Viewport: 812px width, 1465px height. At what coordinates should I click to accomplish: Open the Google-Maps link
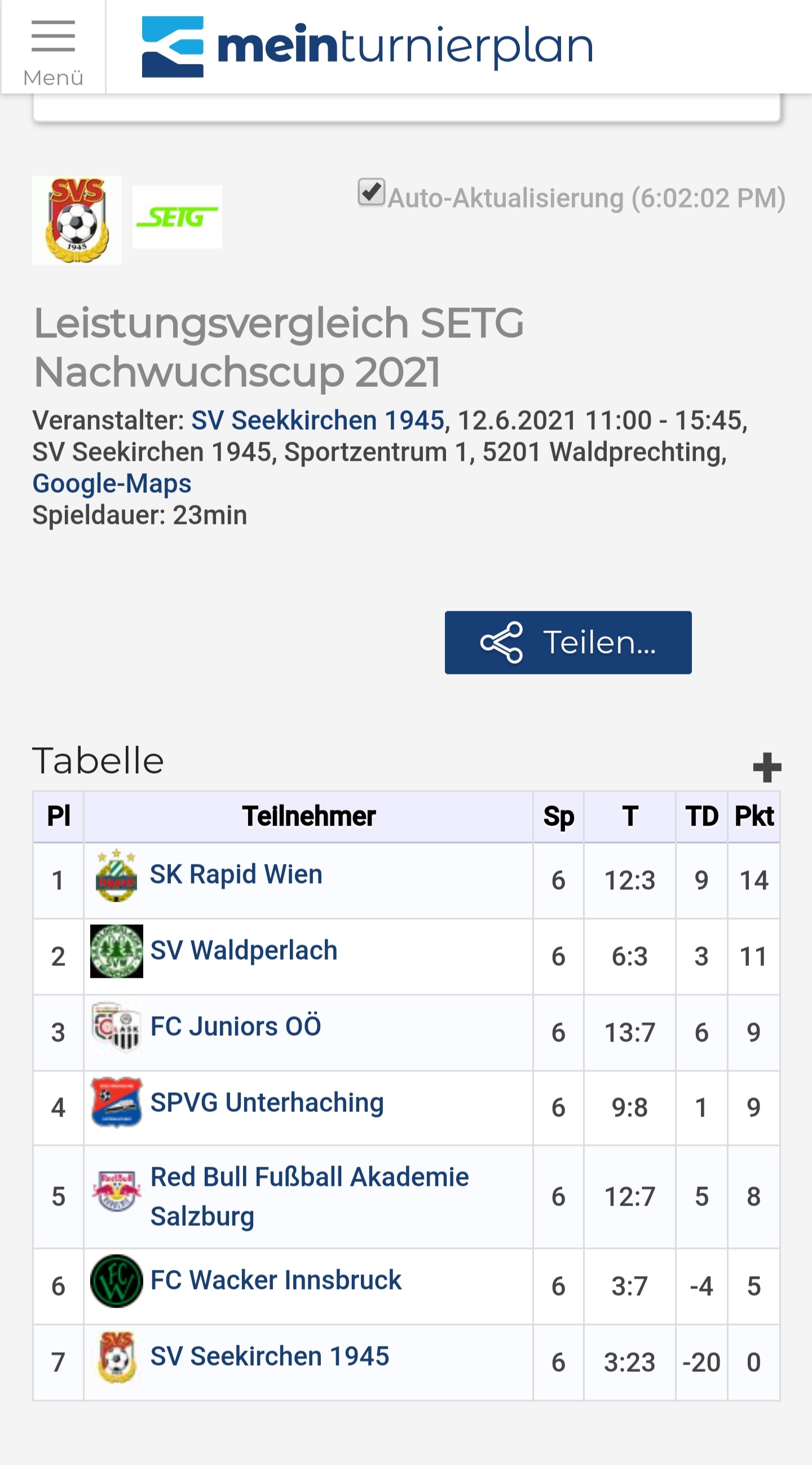click(x=112, y=483)
